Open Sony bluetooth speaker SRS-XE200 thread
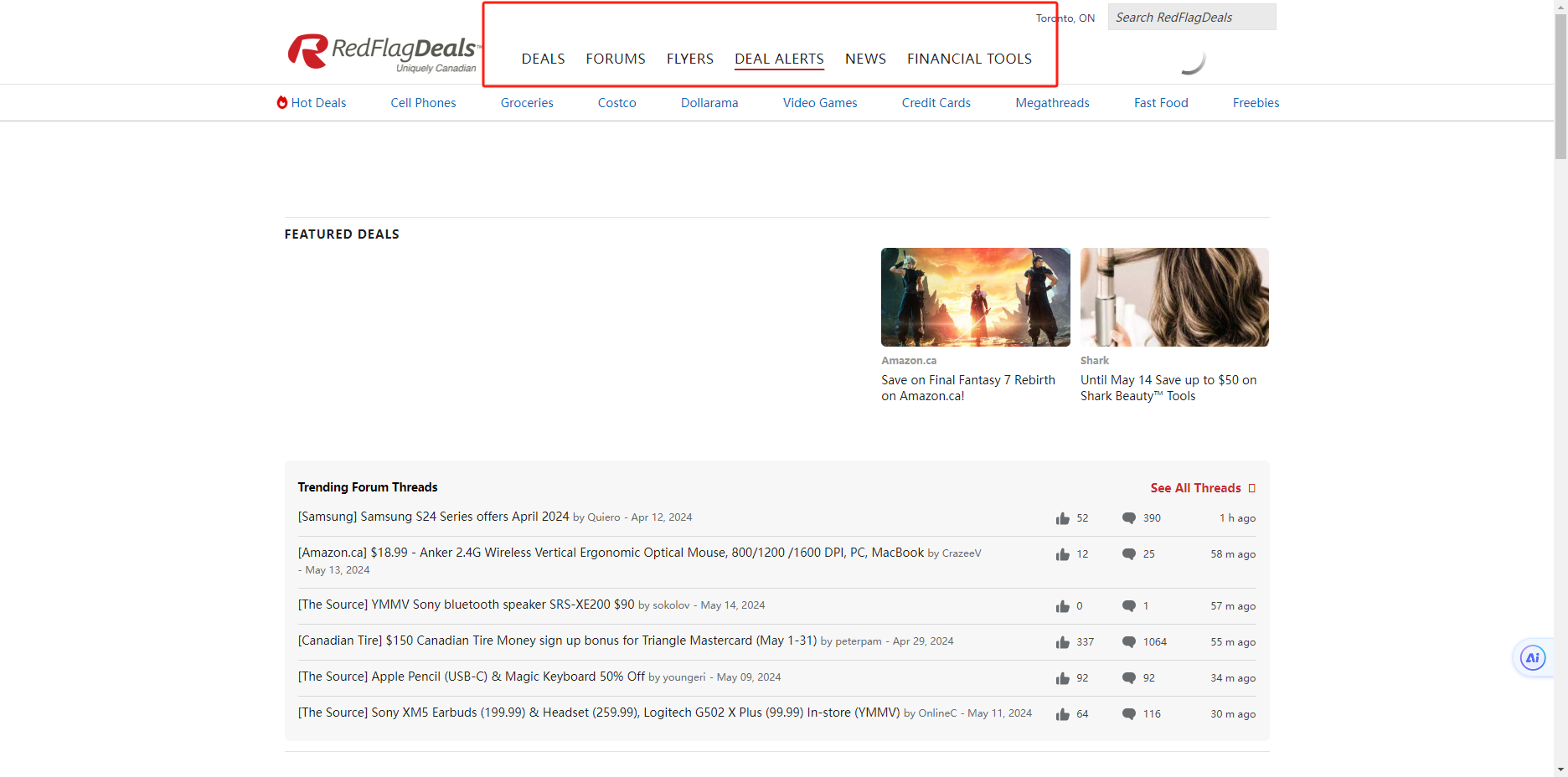 [x=467, y=605]
